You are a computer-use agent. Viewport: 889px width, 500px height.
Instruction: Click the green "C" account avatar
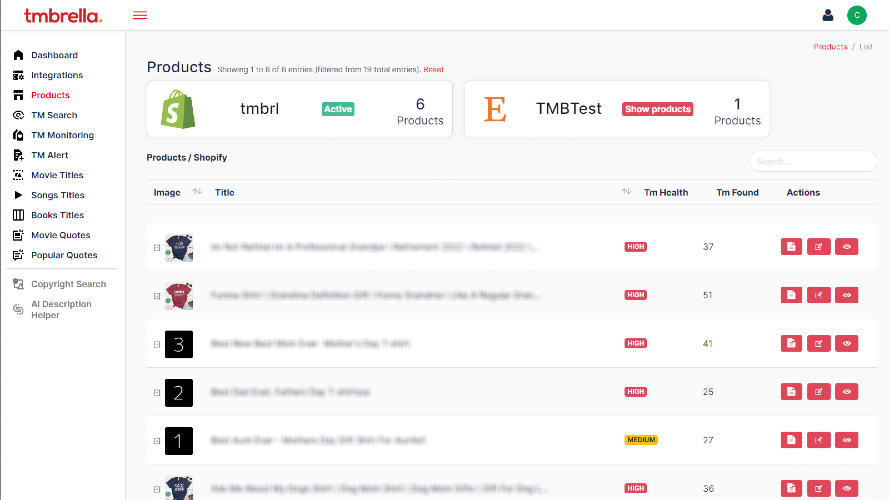(x=856, y=15)
